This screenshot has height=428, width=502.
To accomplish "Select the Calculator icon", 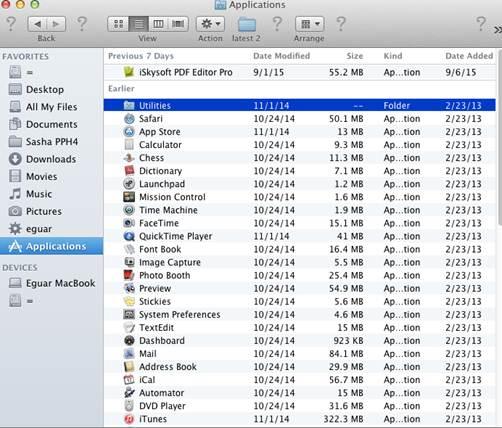I will point(129,145).
